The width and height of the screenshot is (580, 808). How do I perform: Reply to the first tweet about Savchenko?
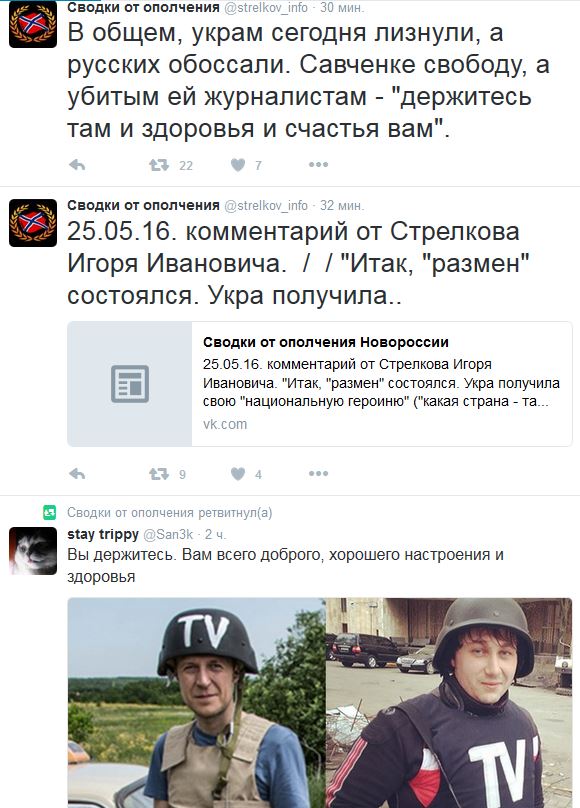pos(77,165)
